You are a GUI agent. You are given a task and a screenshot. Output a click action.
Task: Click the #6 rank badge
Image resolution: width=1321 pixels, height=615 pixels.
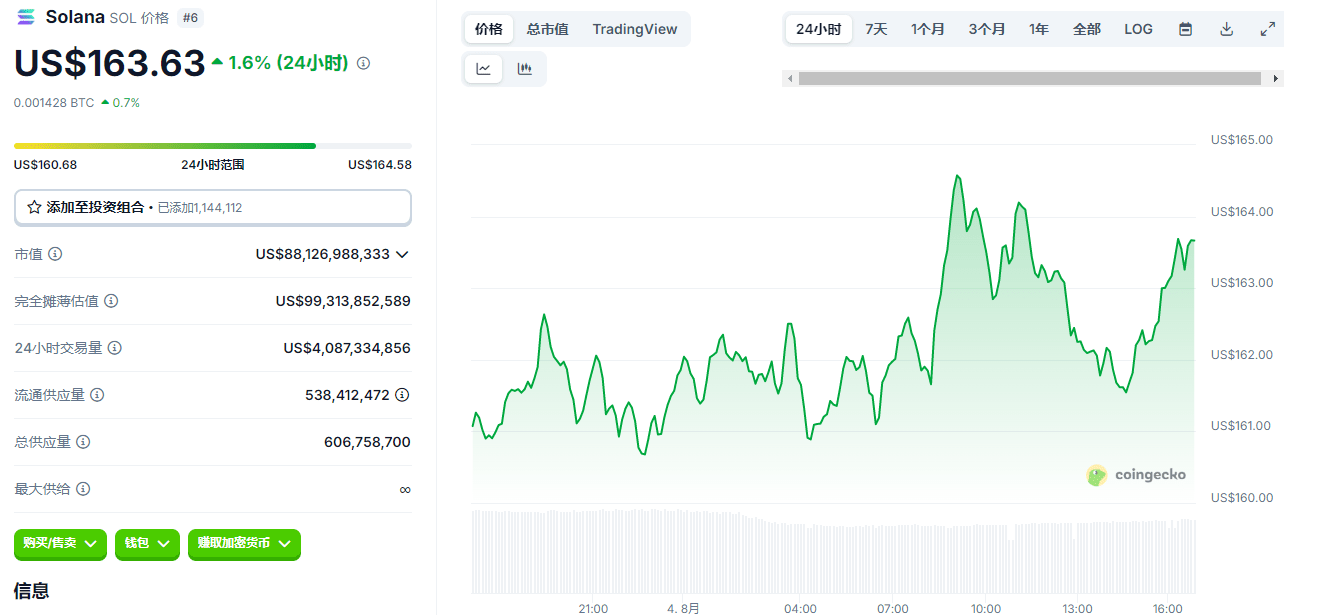pyautogui.click(x=189, y=17)
